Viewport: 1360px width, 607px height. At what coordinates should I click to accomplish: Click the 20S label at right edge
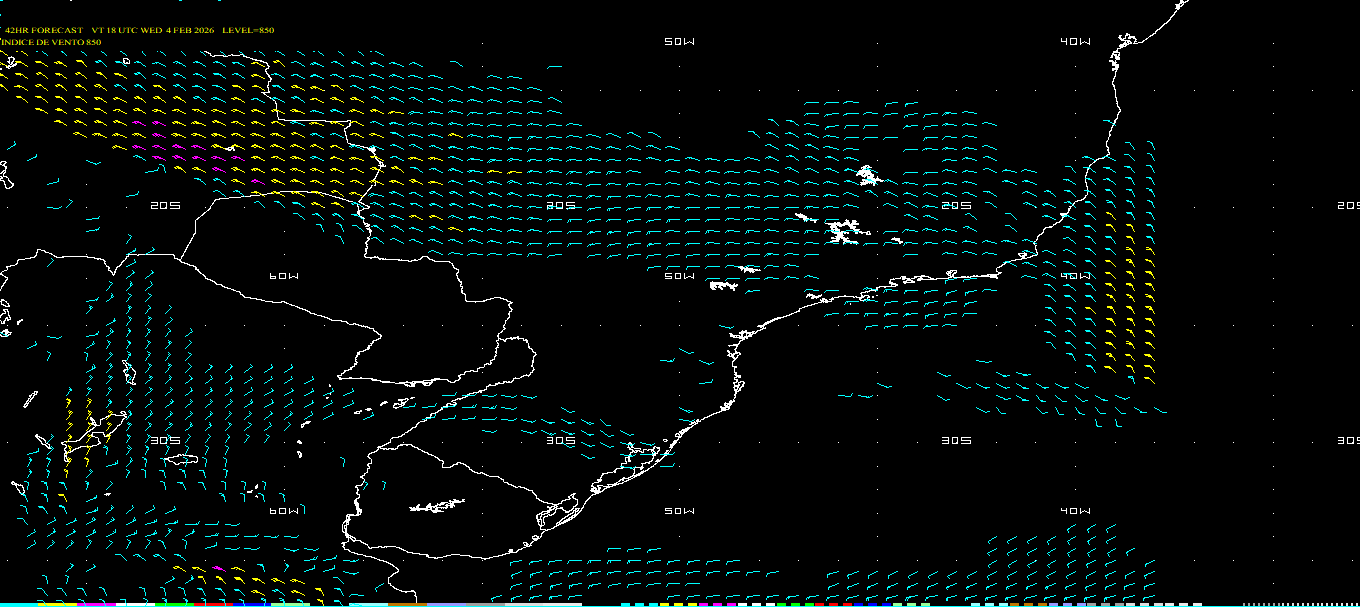[x=1348, y=205]
